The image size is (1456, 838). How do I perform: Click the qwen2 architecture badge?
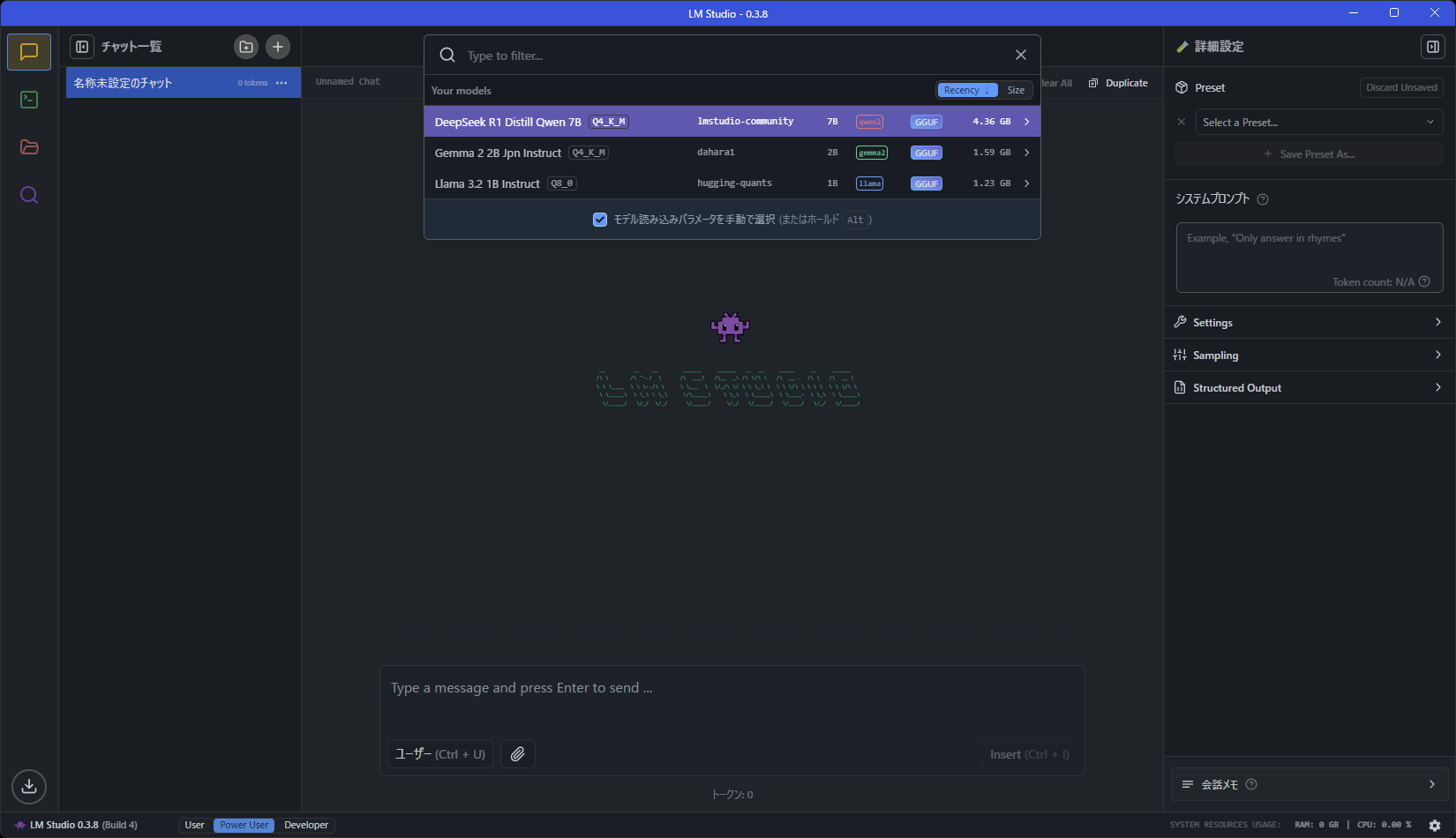point(870,122)
